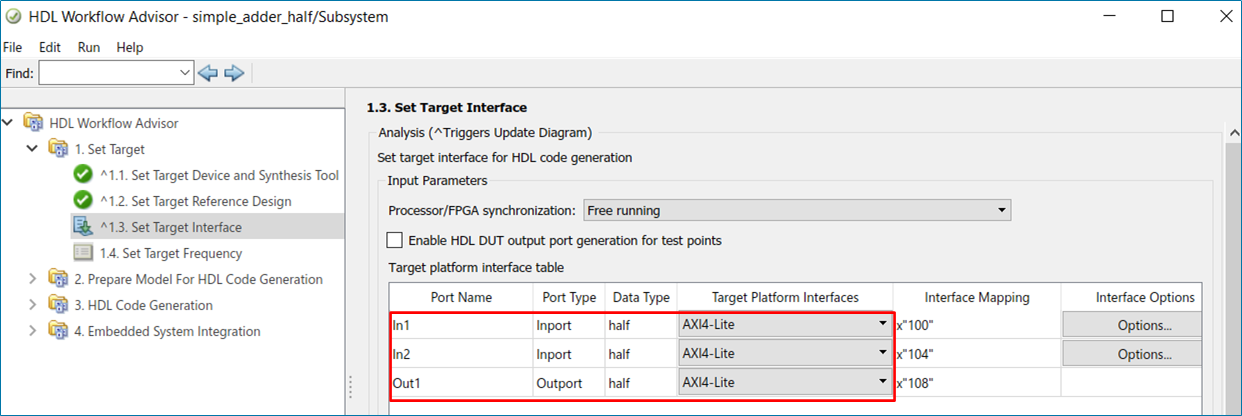Viewport: 1242px width, 416px height.
Task: Click the Port Name column header
Action: pos(461,297)
